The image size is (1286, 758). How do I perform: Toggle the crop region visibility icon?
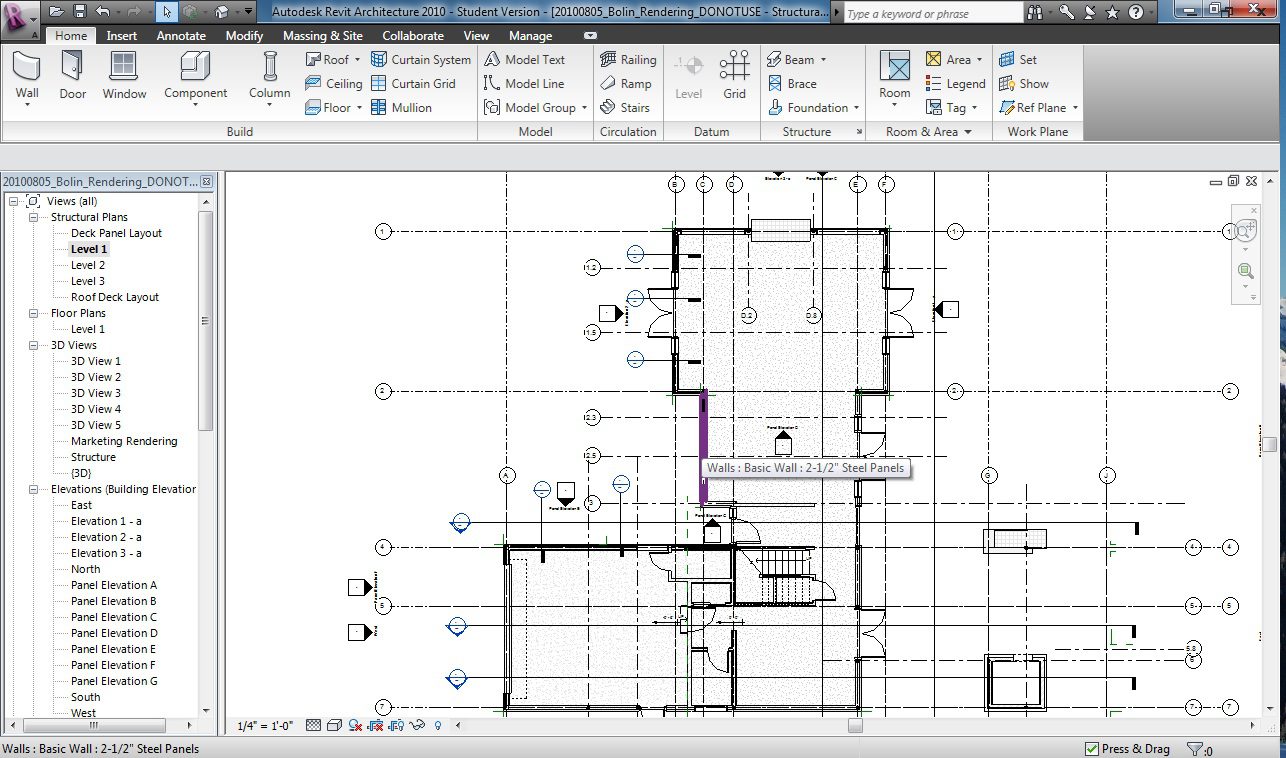(x=397, y=725)
